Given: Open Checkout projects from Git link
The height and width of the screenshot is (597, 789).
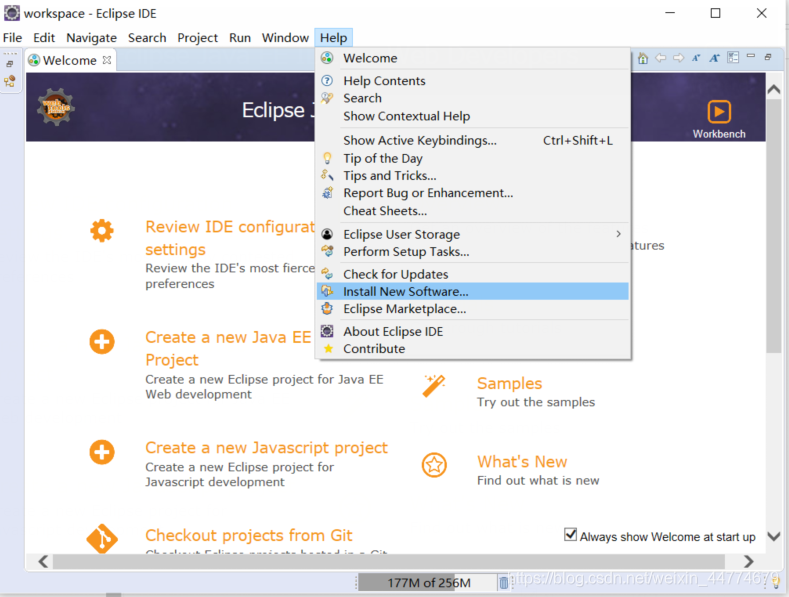Looking at the screenshot, I should [249, 535].
